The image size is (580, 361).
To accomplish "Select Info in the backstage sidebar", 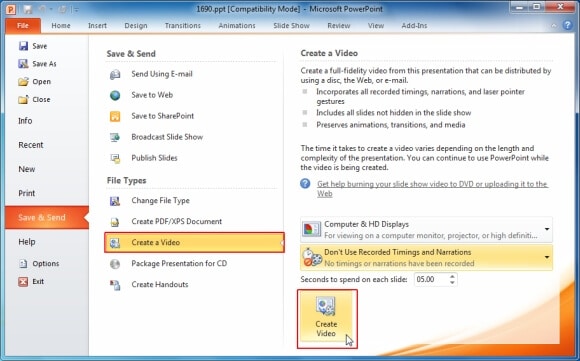I will point(25,121).
